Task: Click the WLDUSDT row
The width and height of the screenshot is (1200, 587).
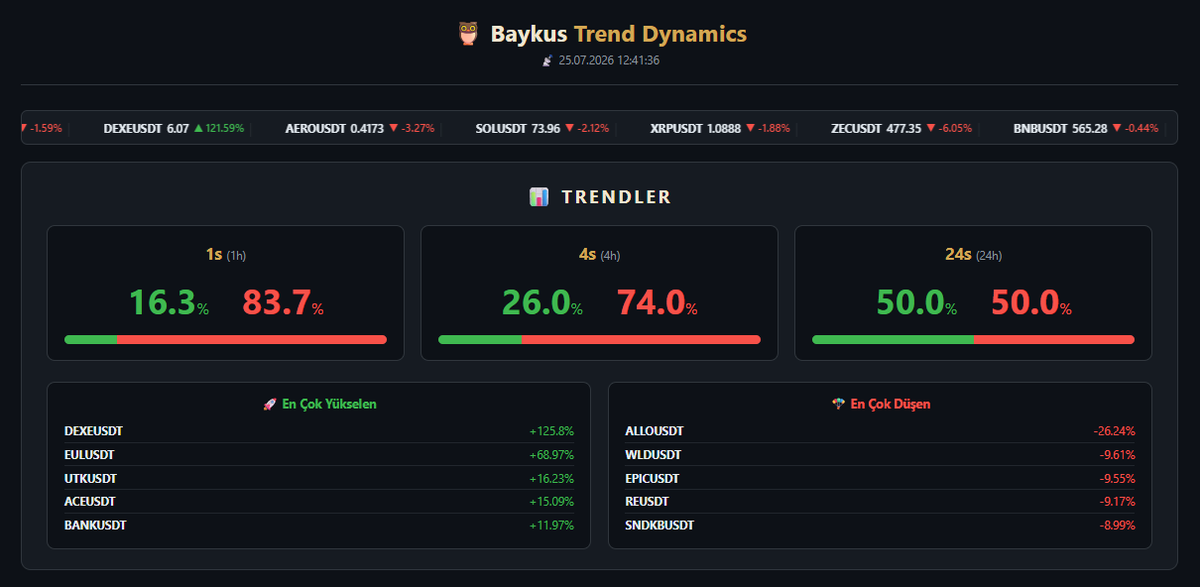Action: 880,454
